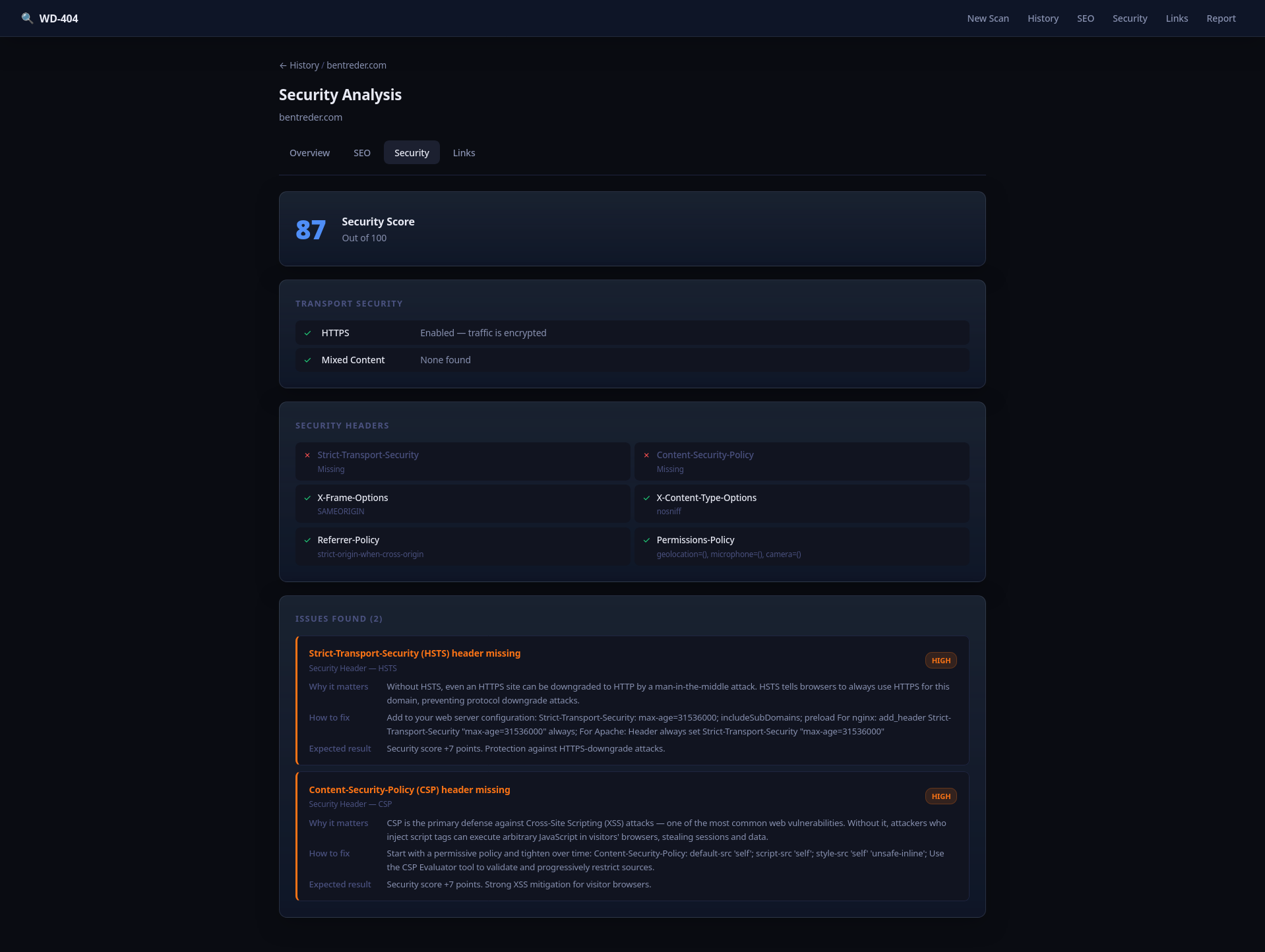Image resolution: width=1265 pixels, height=952 pixels.
Task: Click 'How to fix' label in HSTS issue
Action: point(329,718)
